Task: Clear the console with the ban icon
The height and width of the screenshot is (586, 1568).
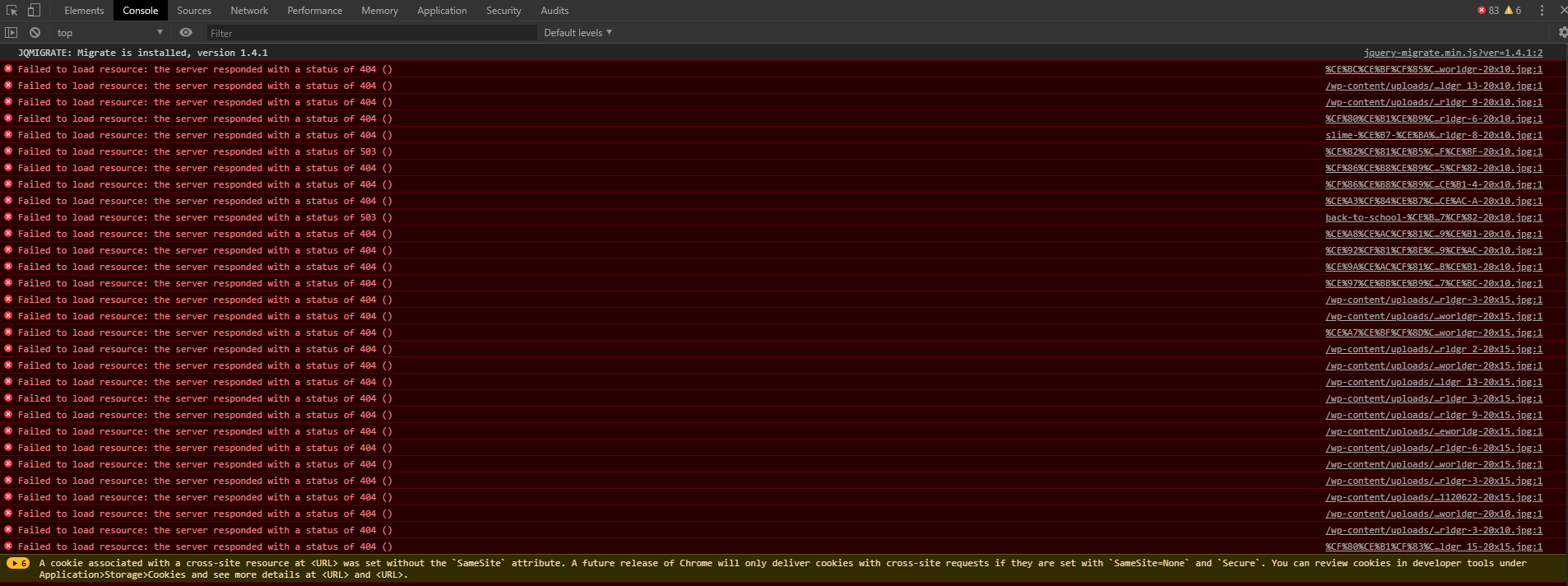Action: coord(35,33)
